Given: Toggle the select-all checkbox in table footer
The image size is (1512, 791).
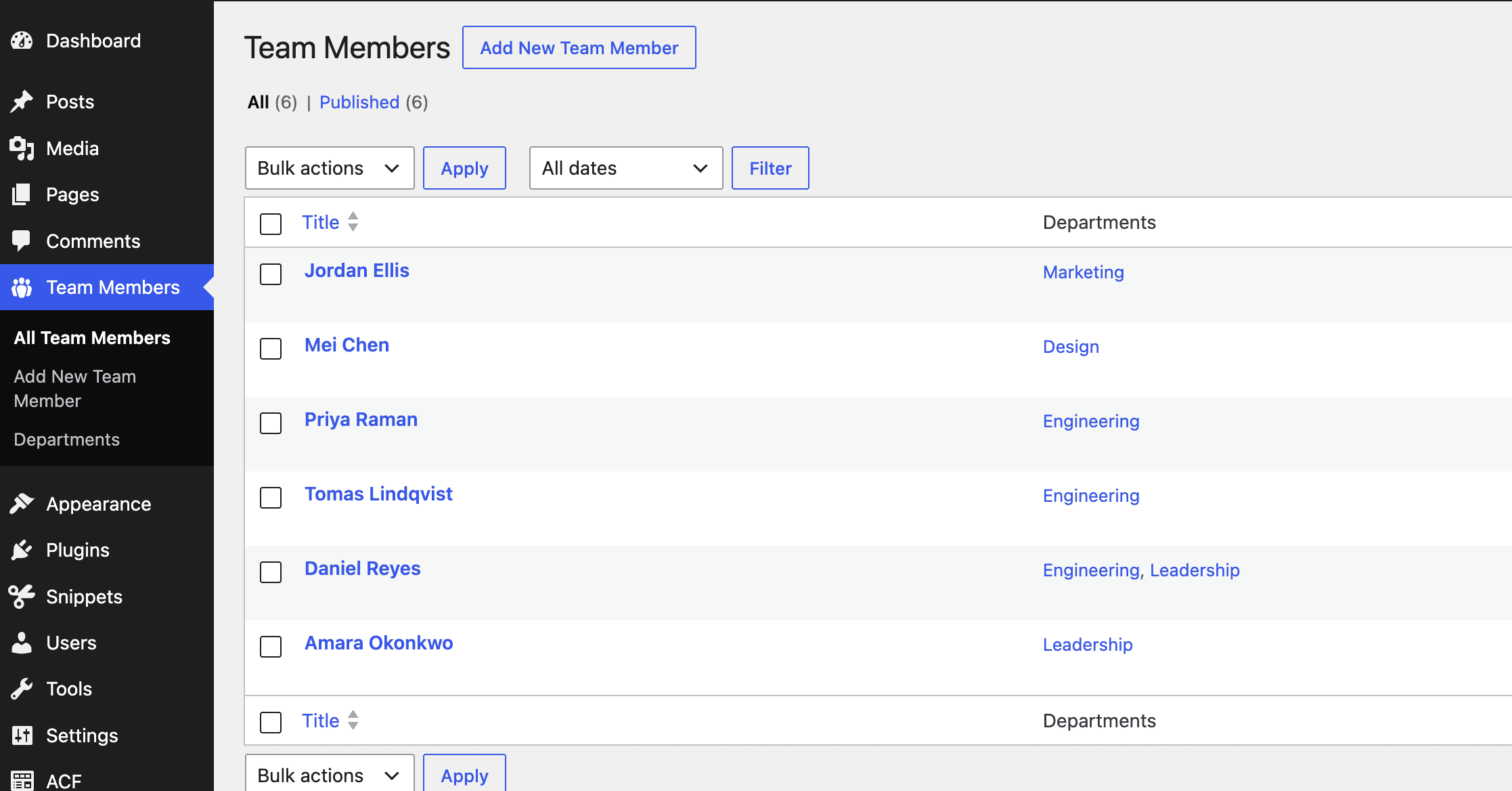Looking at the screenshot, I should click(x=271, y=723).
